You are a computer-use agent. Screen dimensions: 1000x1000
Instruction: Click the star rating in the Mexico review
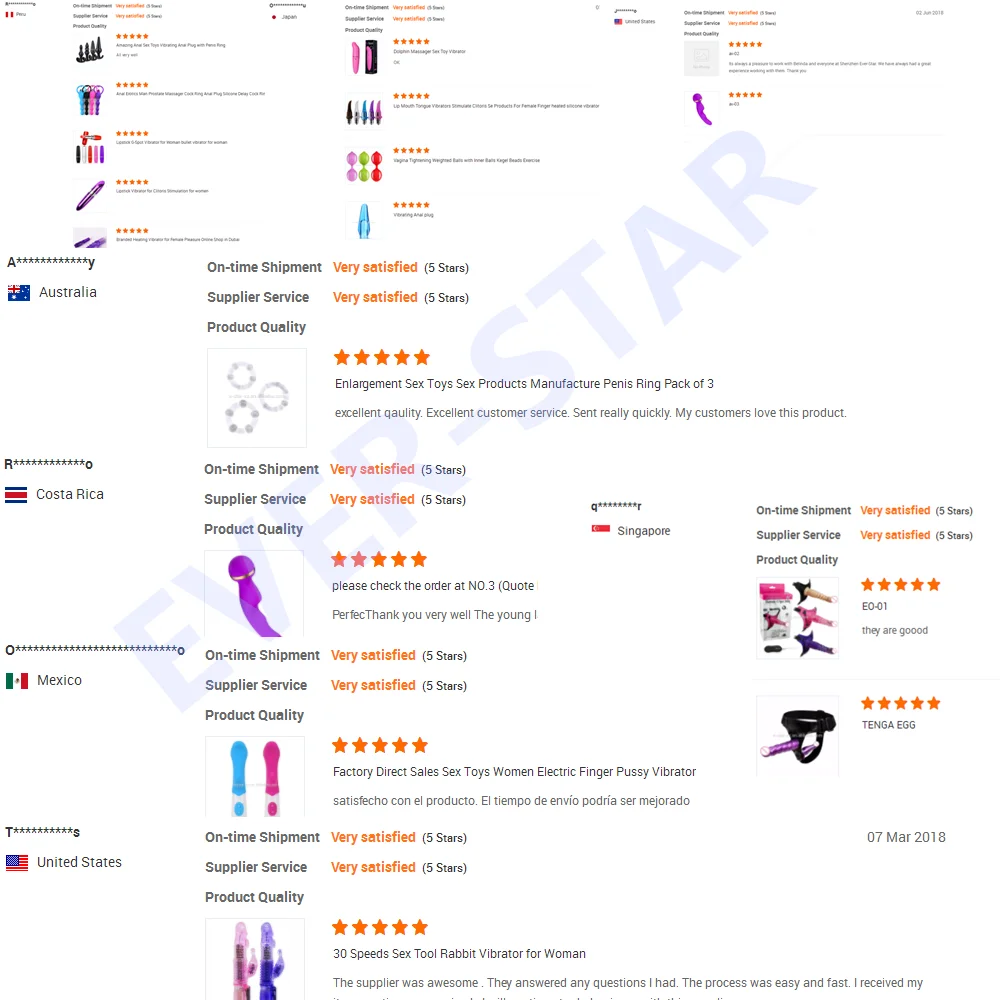pyautogui.click(x=379, y=745)
